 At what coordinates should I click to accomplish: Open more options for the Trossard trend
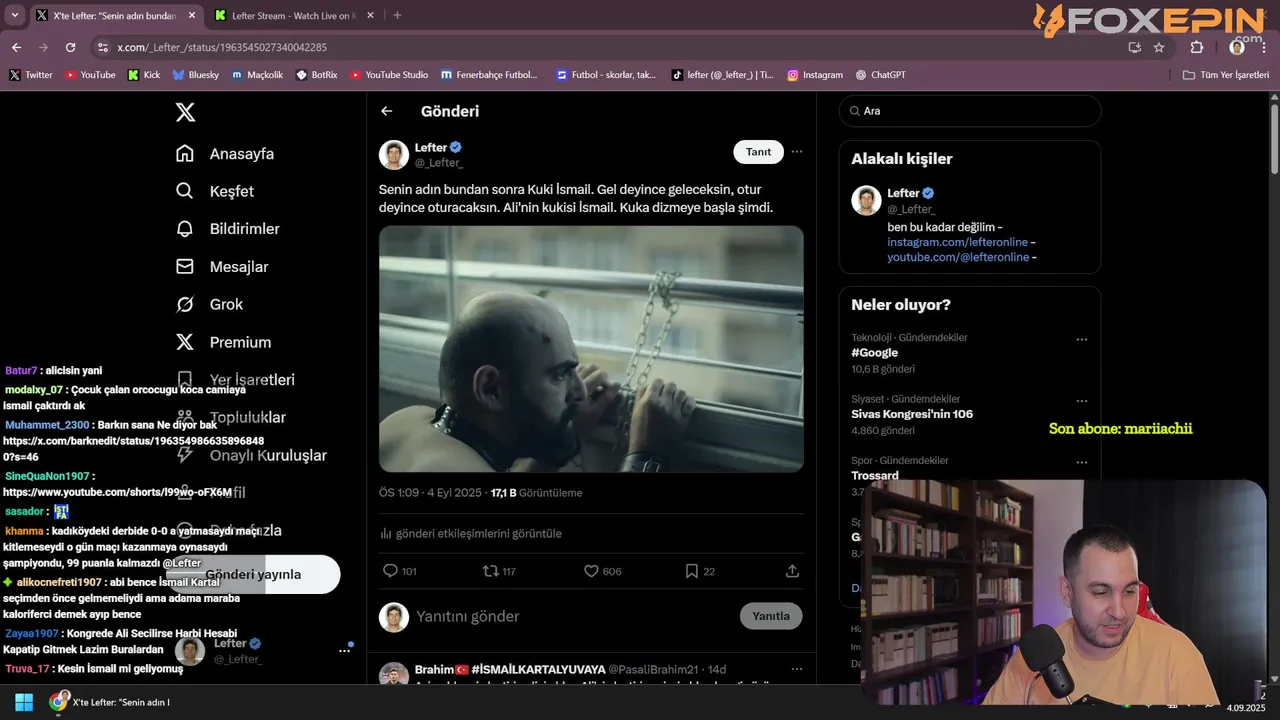coord(1082,462)
